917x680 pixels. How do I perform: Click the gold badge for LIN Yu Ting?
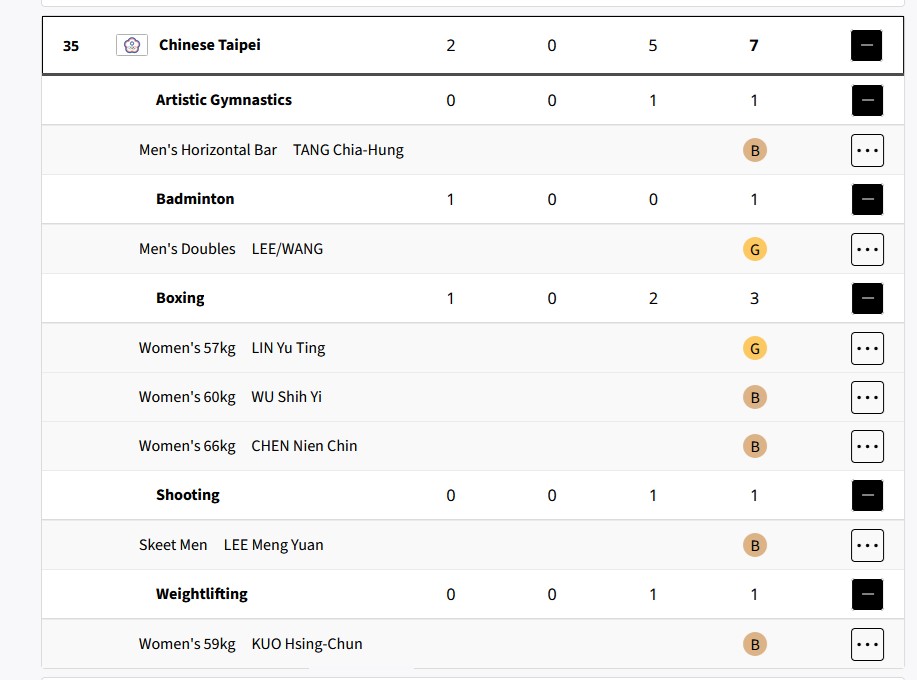point(754,347)
